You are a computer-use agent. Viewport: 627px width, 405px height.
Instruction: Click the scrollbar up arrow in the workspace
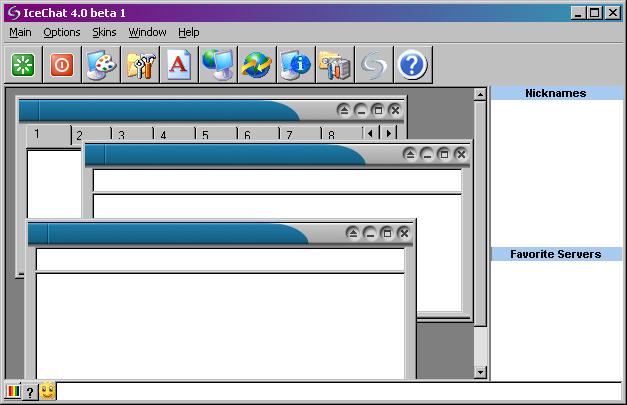(x=480, y=94)
